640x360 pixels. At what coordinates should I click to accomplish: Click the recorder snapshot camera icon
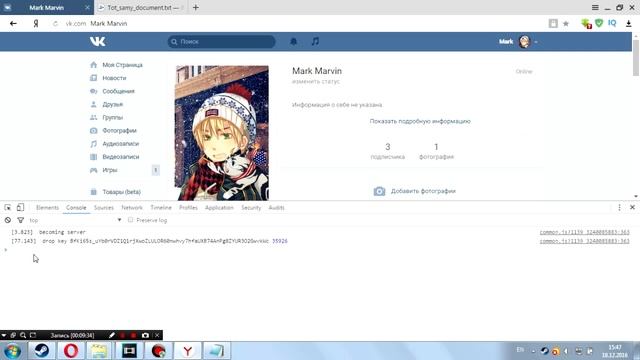pos(145,335)
